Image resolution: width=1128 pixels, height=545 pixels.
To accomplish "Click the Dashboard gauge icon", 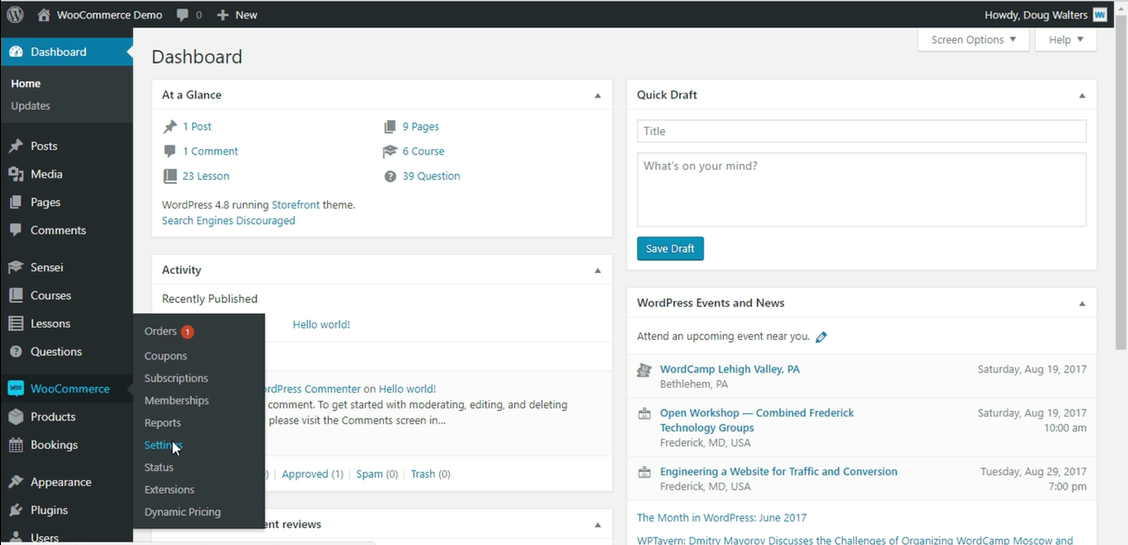I will (16, 52).
